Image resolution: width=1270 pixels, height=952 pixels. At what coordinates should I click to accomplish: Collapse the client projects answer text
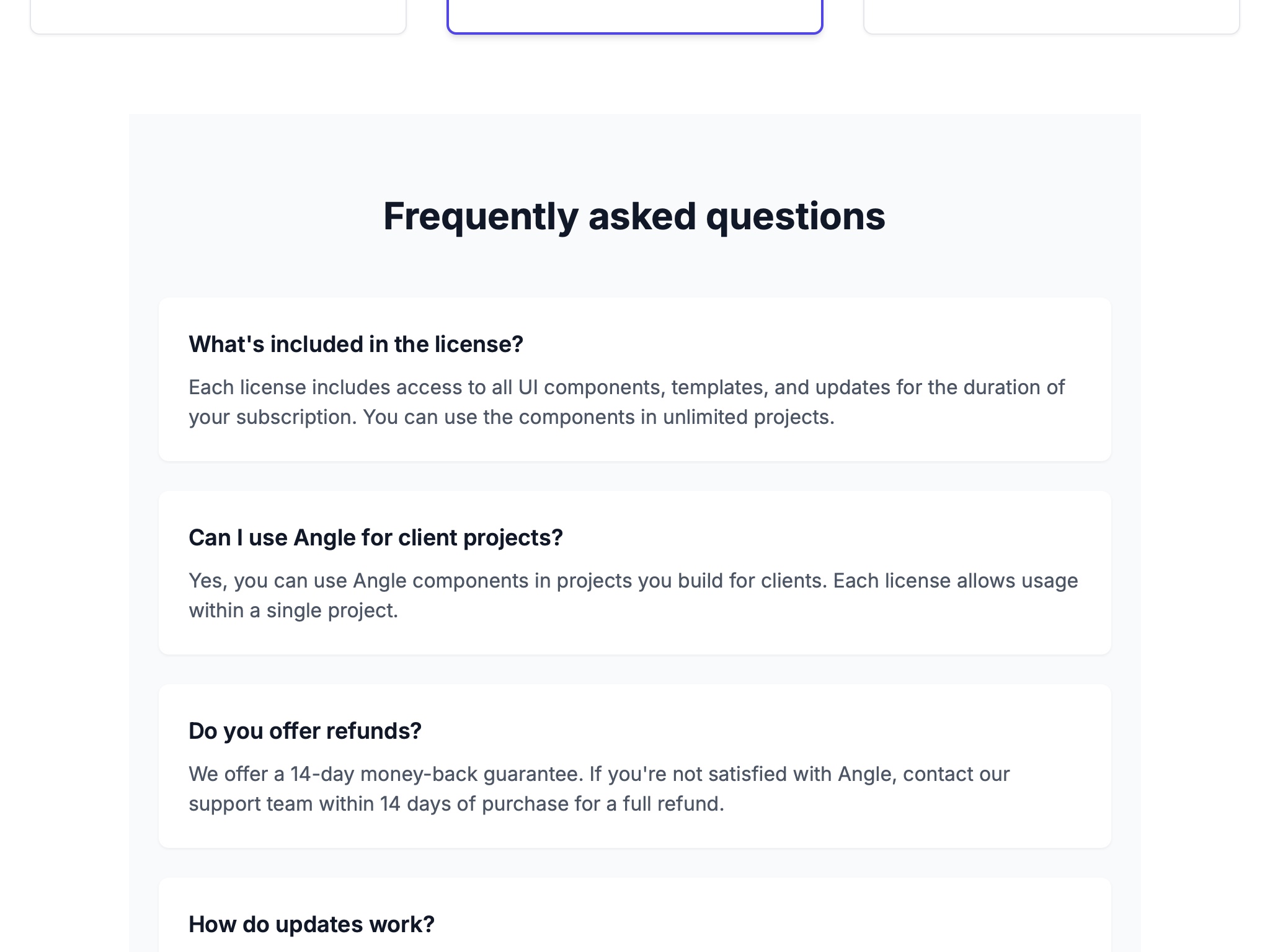click(633, 595)
